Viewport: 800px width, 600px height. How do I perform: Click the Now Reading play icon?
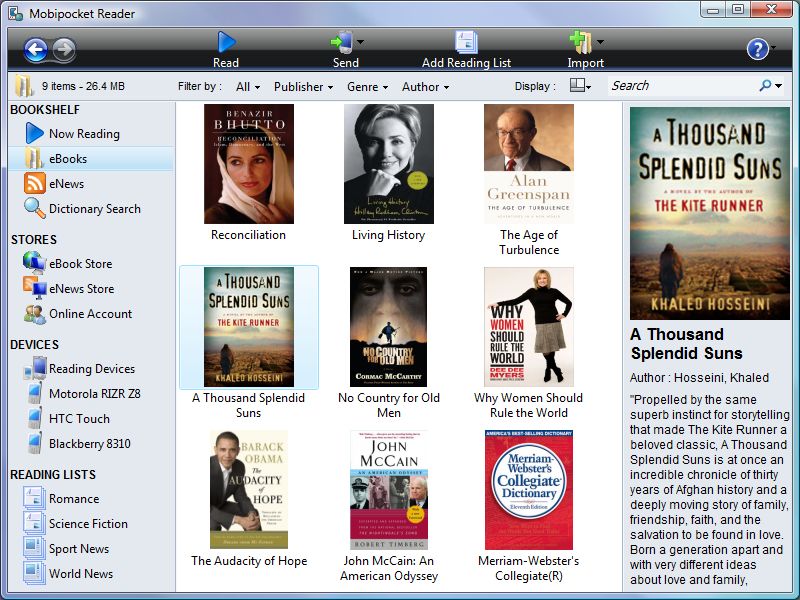[x=35, y=133]
